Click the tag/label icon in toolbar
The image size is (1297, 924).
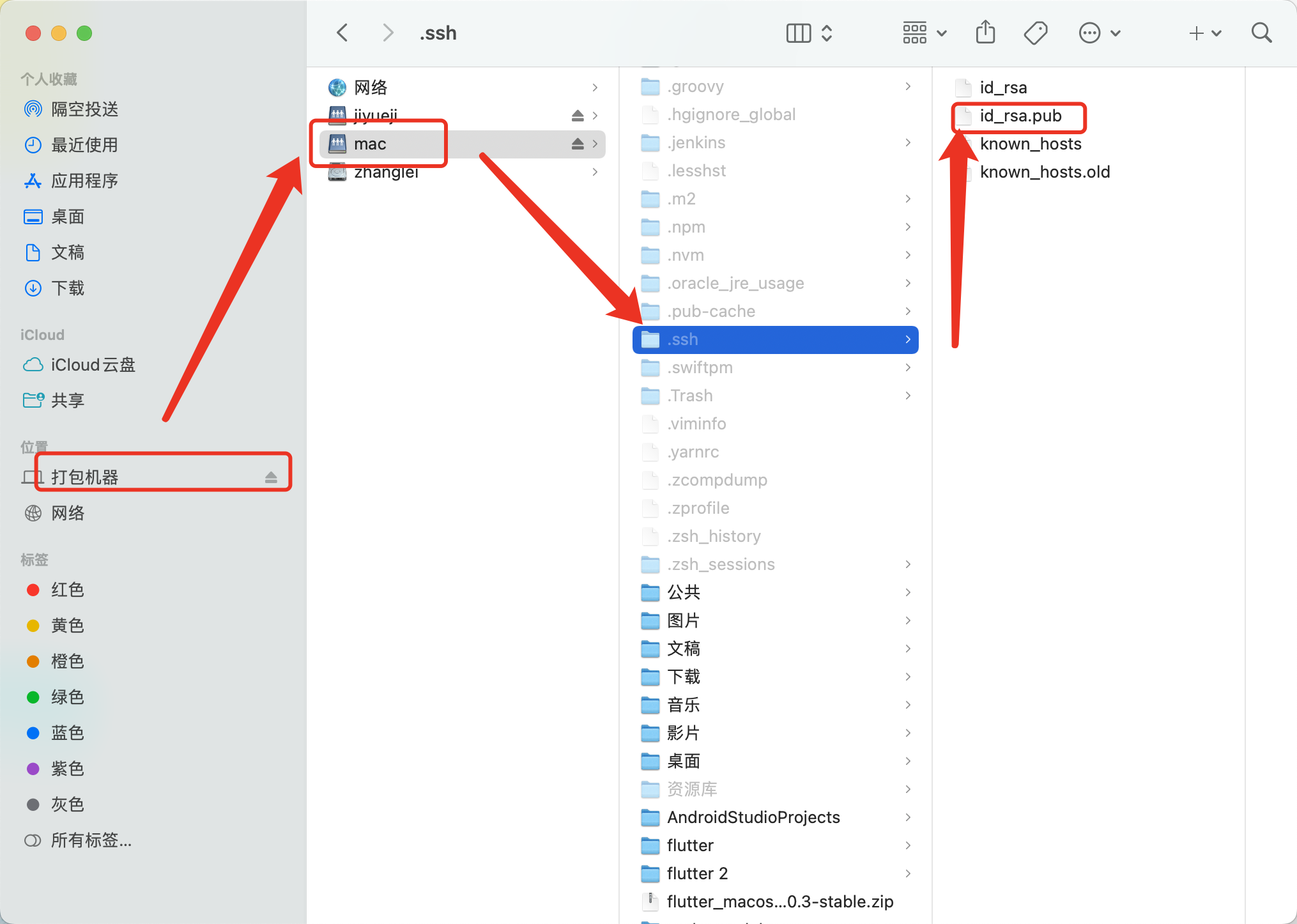(x=1035, y=33)
